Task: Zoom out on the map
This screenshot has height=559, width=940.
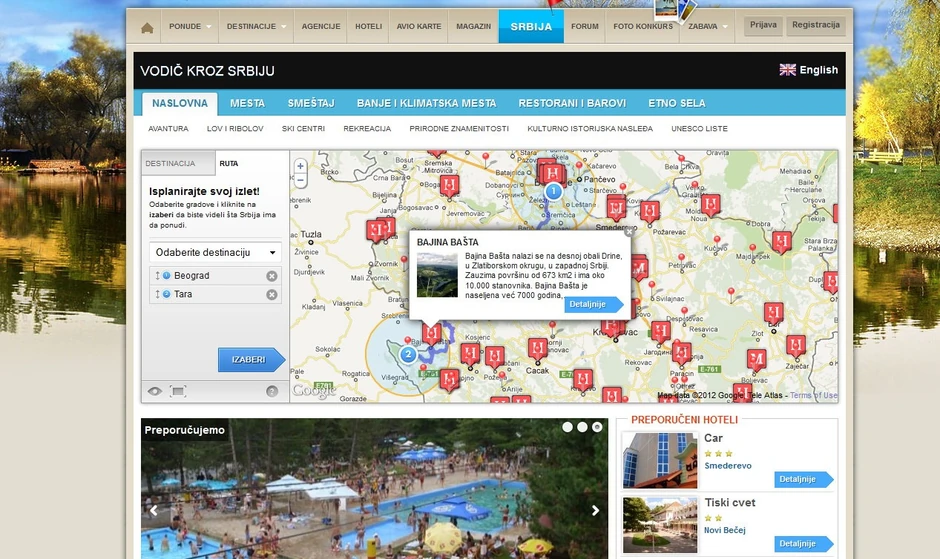Action: point(300,180)
